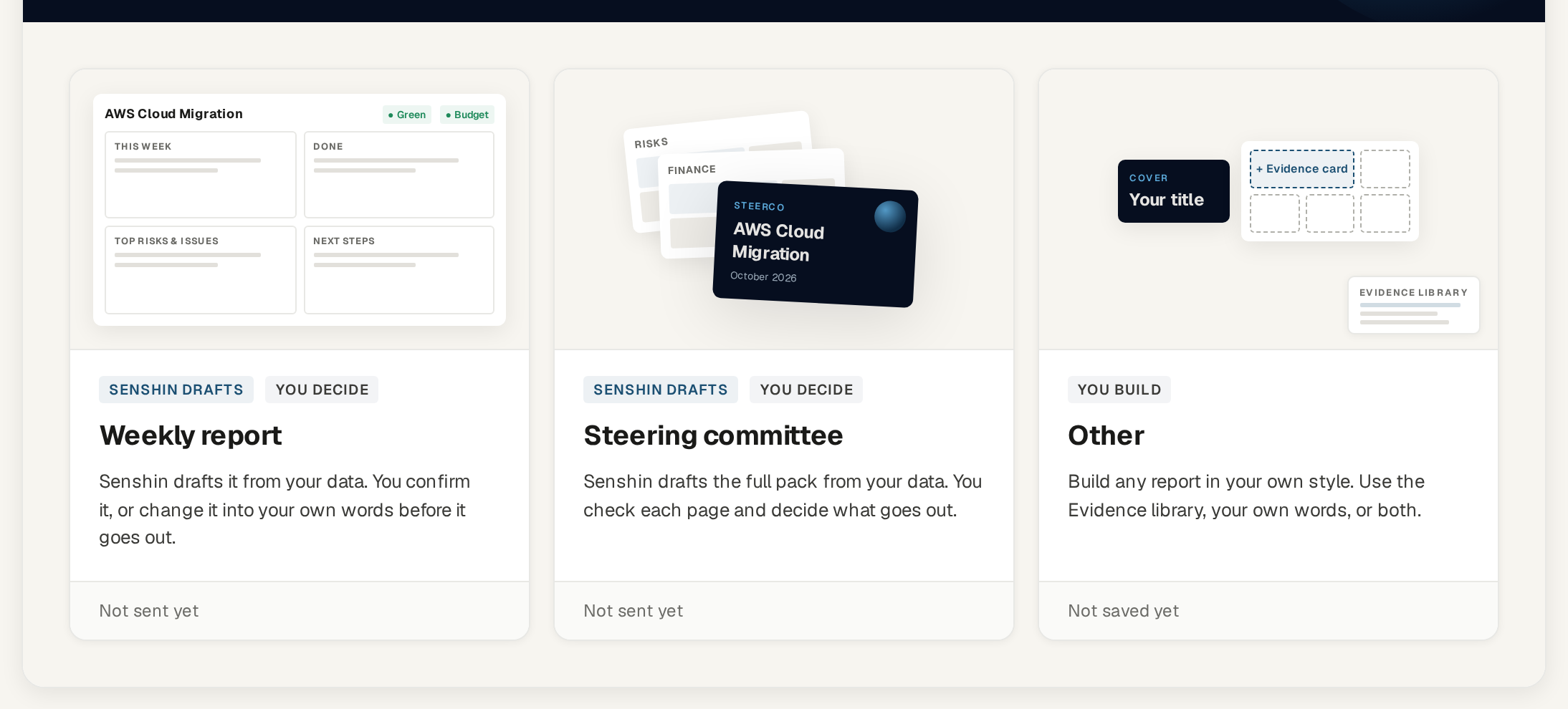Click the 'You Build' tag on Other
This screenshot has width=1568, height=709.
coord(1119,390)
